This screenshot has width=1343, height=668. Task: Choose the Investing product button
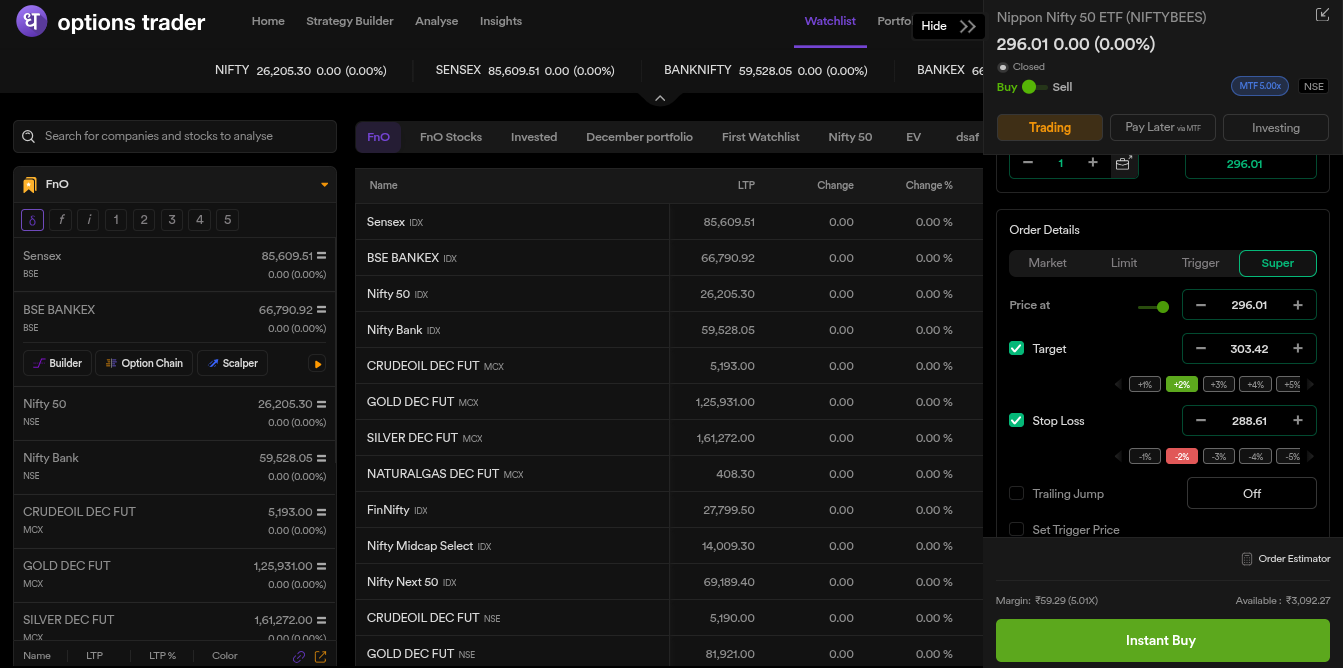1276,127
